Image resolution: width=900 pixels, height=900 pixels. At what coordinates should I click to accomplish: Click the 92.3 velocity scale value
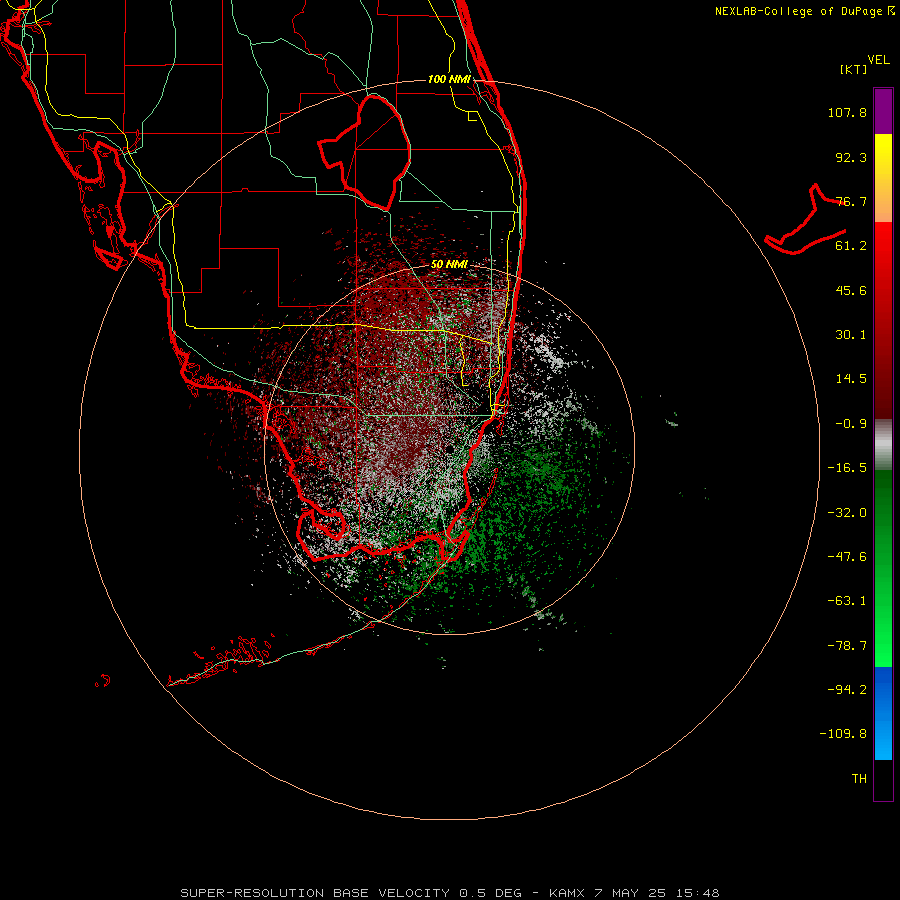coord(851,157)
